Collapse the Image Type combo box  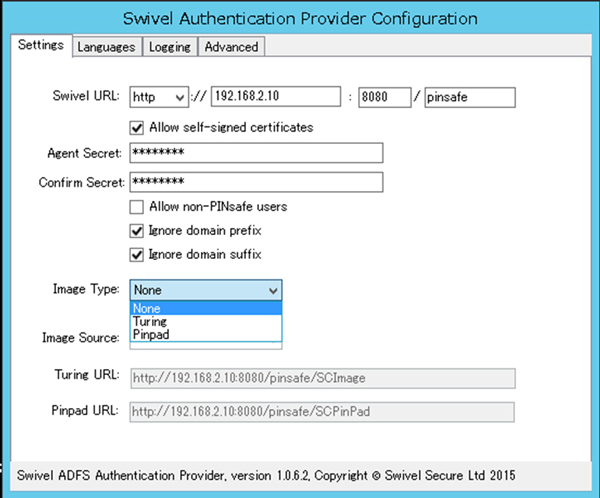206,290
